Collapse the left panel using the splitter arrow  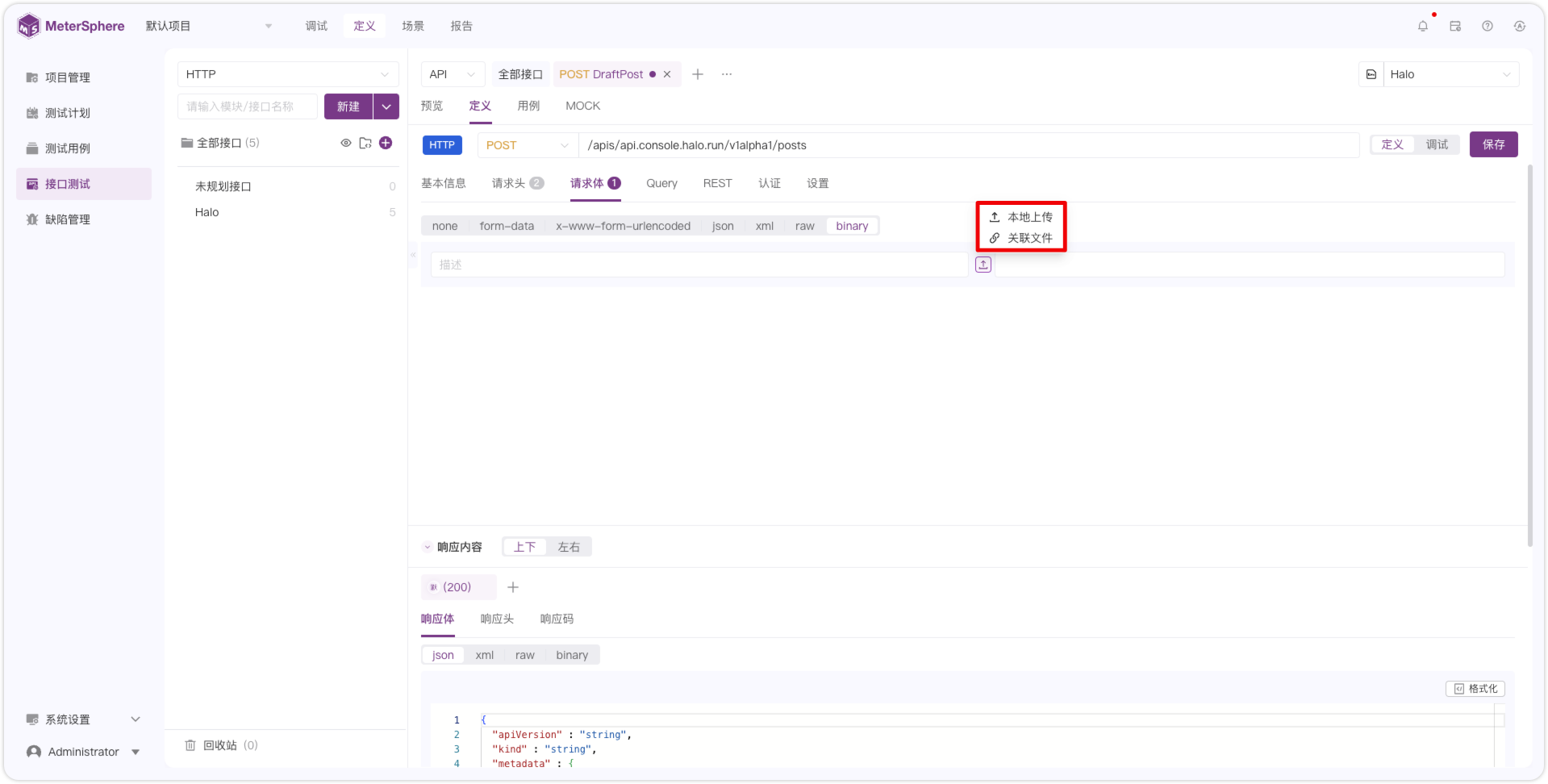[413, 255]
